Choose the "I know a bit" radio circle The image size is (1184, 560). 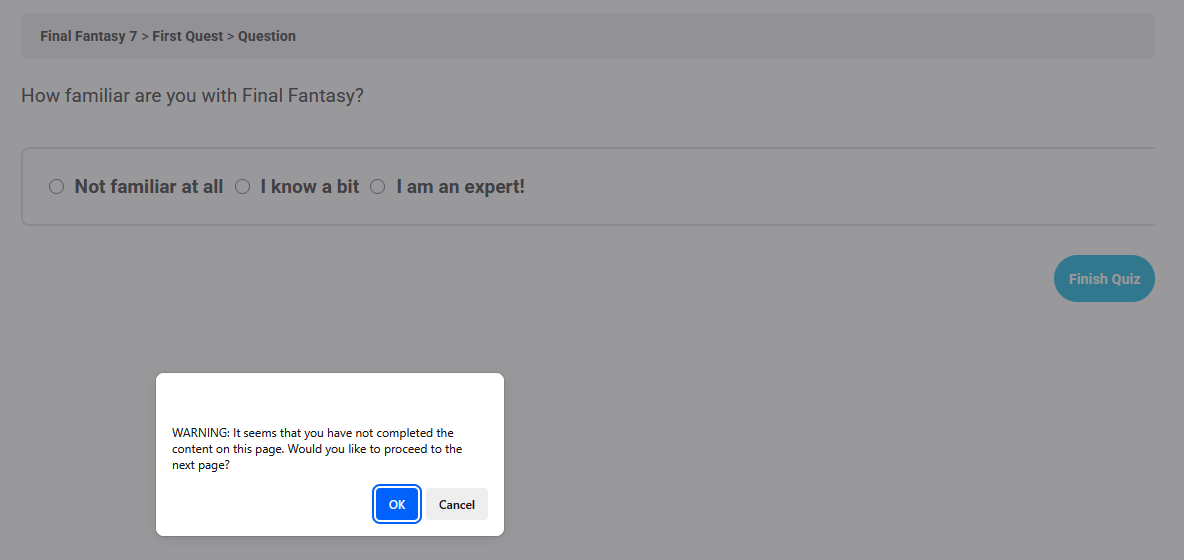pos(242,186)
